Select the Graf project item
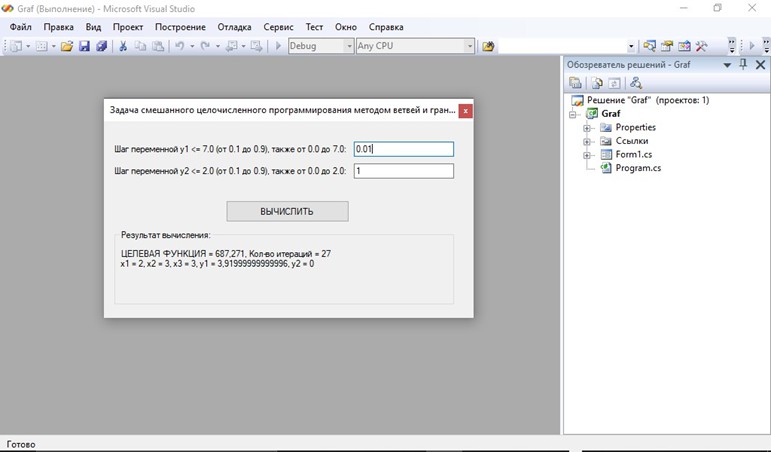 611,114
